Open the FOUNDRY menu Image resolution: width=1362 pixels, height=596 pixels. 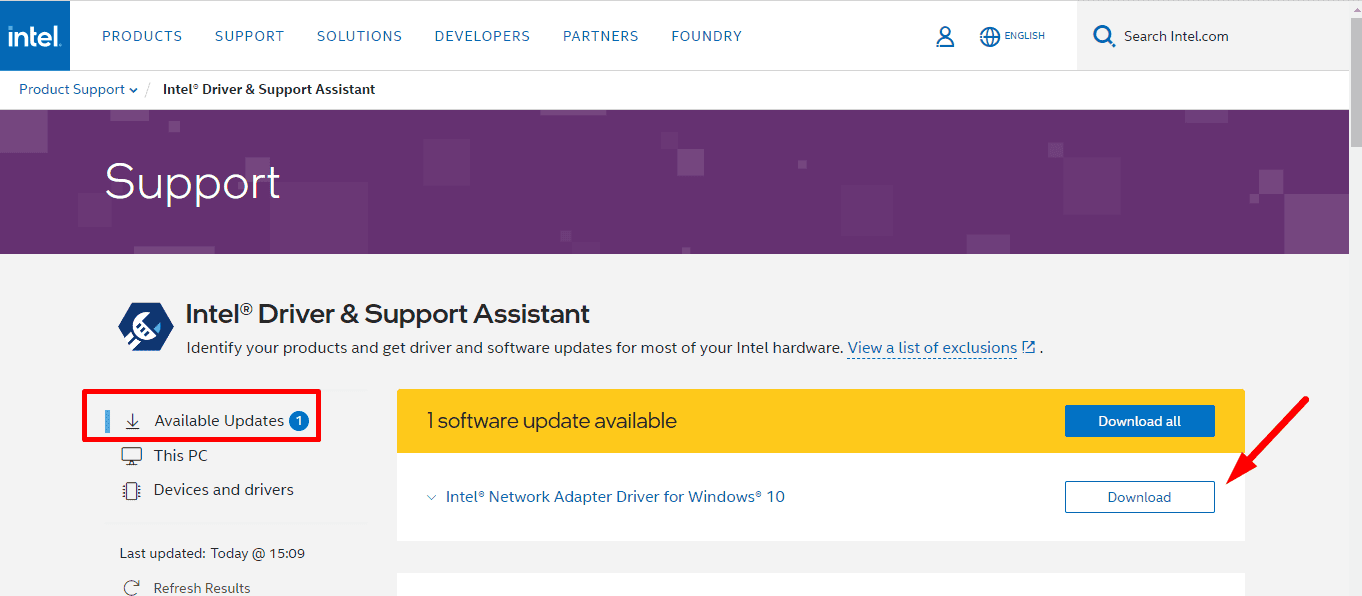click(x=707, y=36)
